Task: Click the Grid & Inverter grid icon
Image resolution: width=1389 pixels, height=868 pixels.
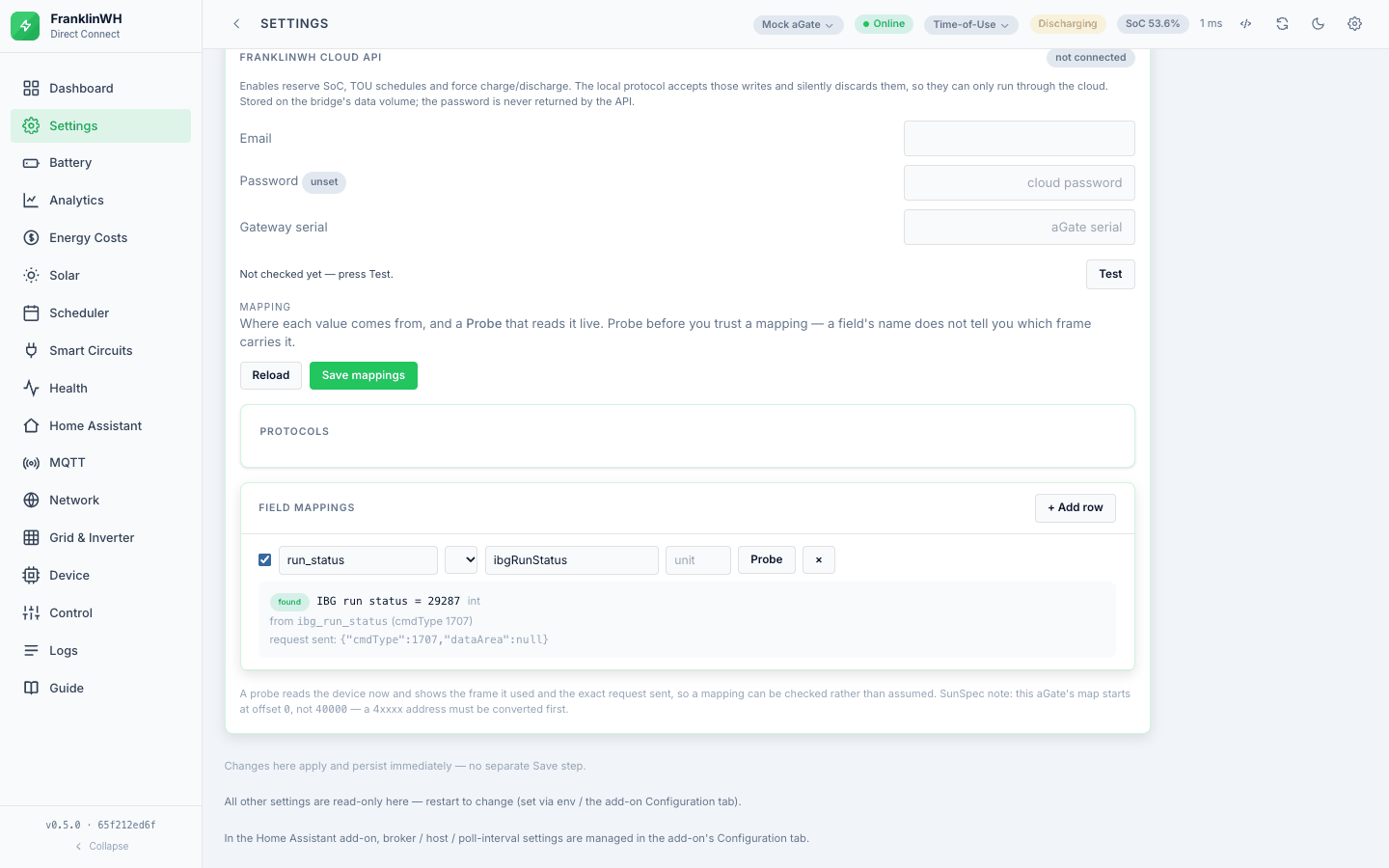Action: (31, 538)
